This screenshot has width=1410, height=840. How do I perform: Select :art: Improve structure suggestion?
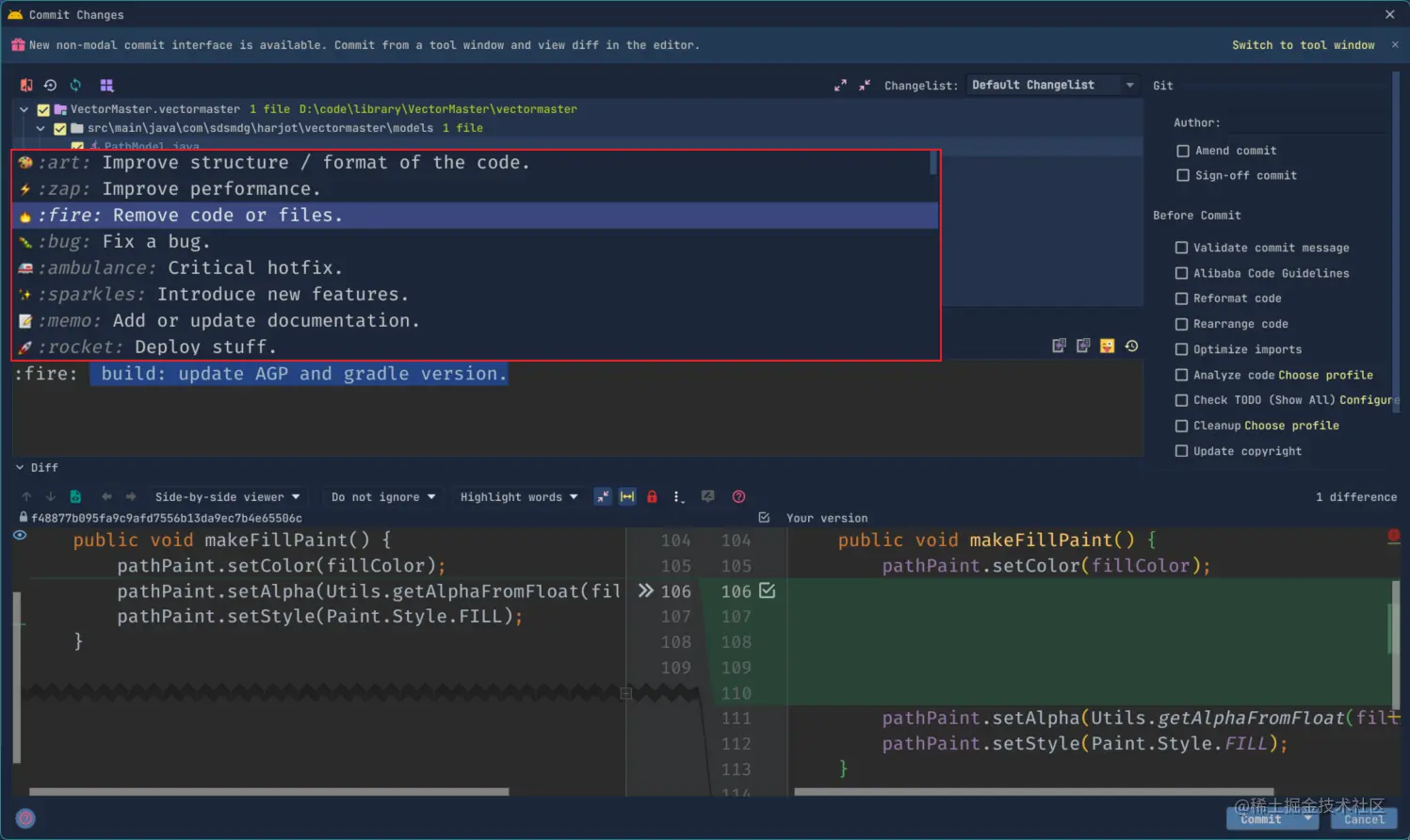(x=475, y=163)
